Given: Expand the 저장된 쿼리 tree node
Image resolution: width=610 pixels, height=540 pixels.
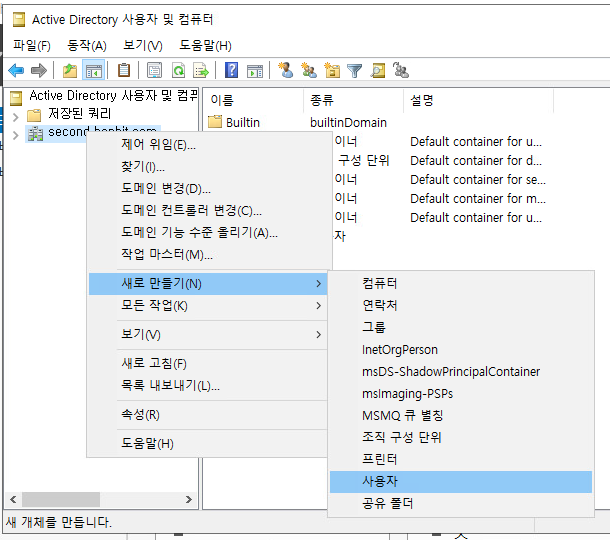Looking at the screenshot, I should tap(16, 117).
